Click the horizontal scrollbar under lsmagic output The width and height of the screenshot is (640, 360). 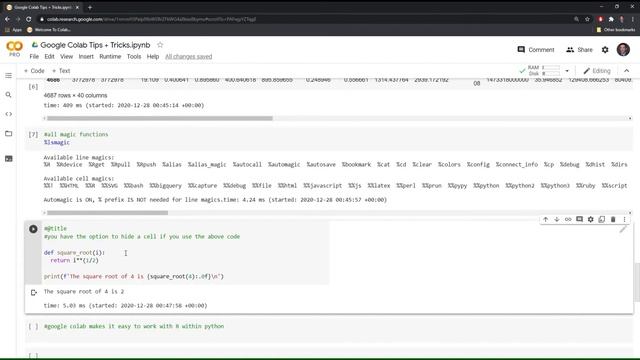click(x=107, y=213)
